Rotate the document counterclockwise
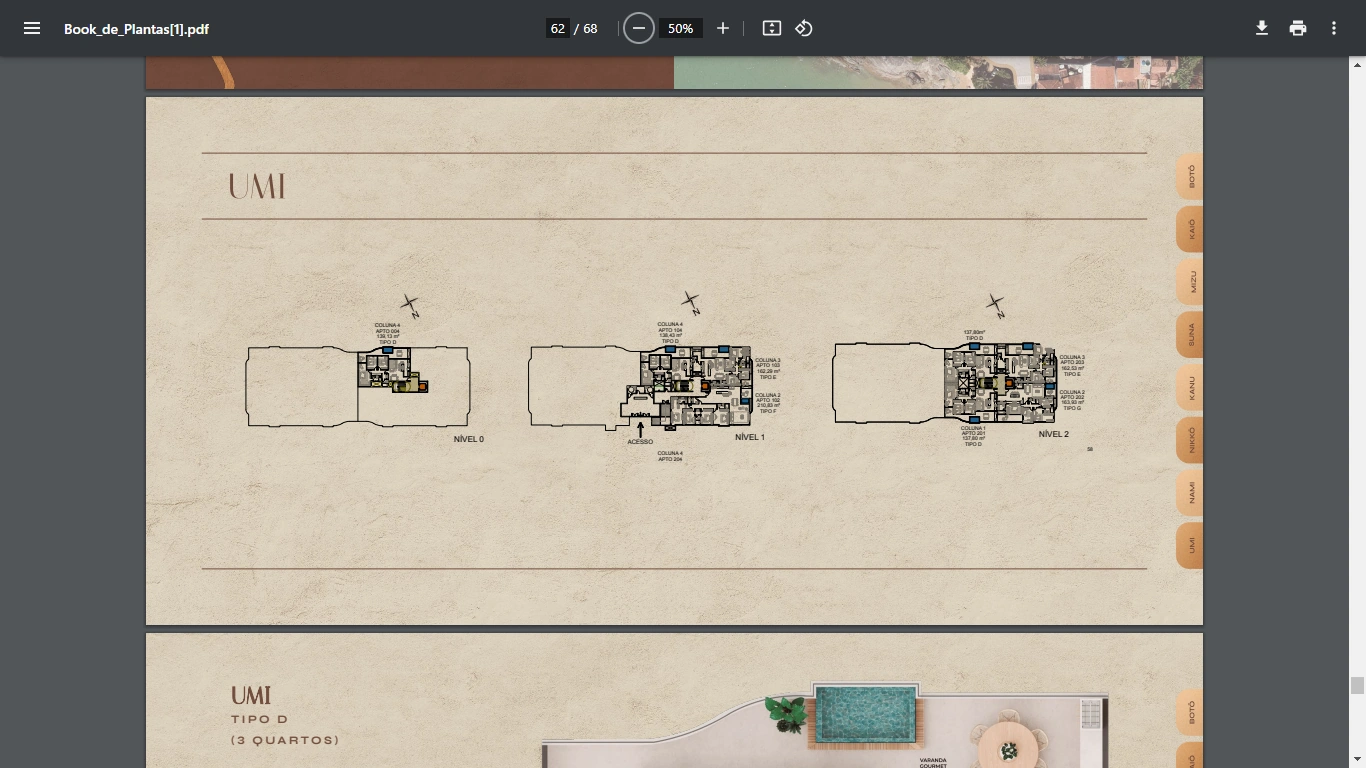This screenshot has width=1366, height=768. click(x=804, y=28)
